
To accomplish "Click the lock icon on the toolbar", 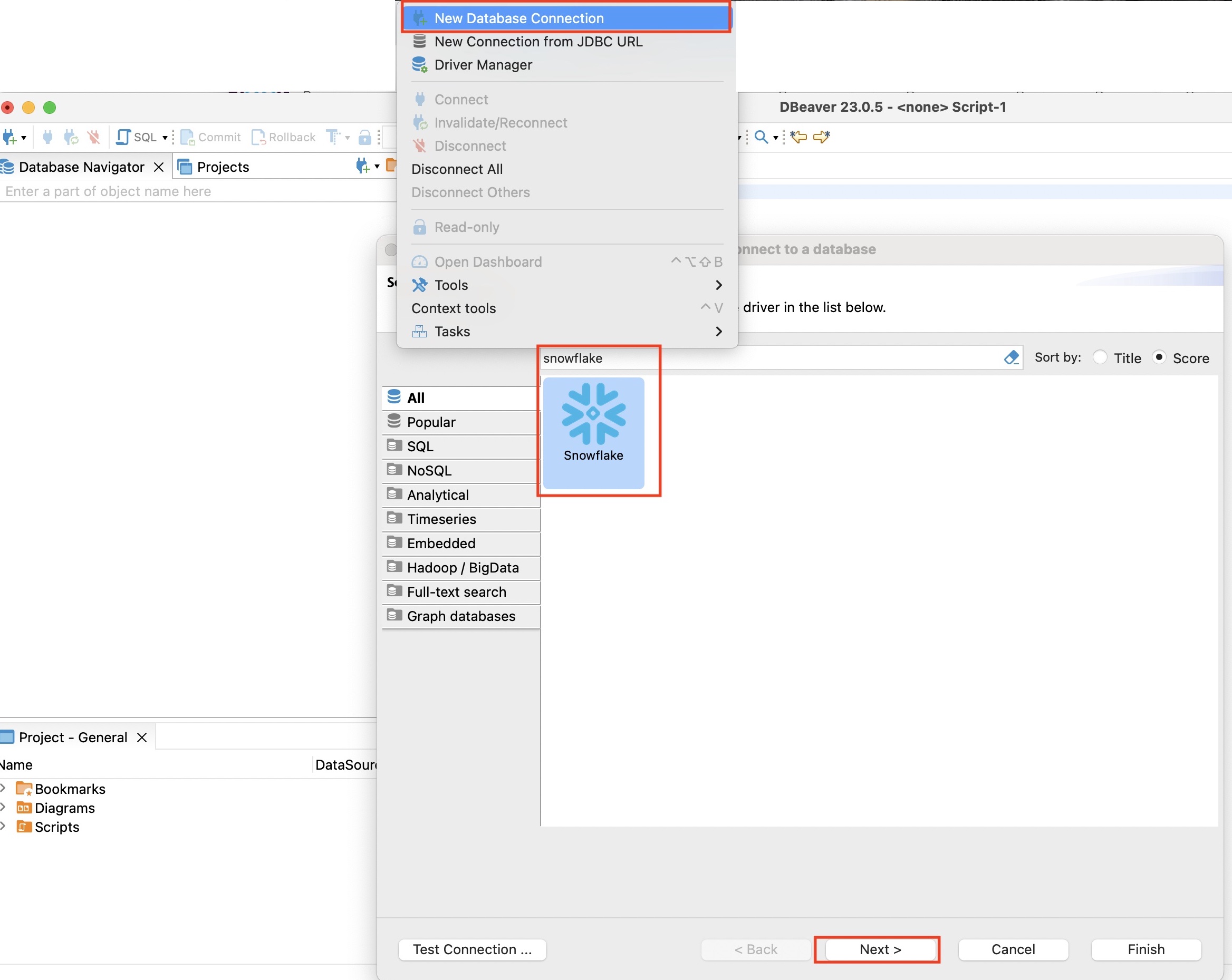I will (365, 137).
